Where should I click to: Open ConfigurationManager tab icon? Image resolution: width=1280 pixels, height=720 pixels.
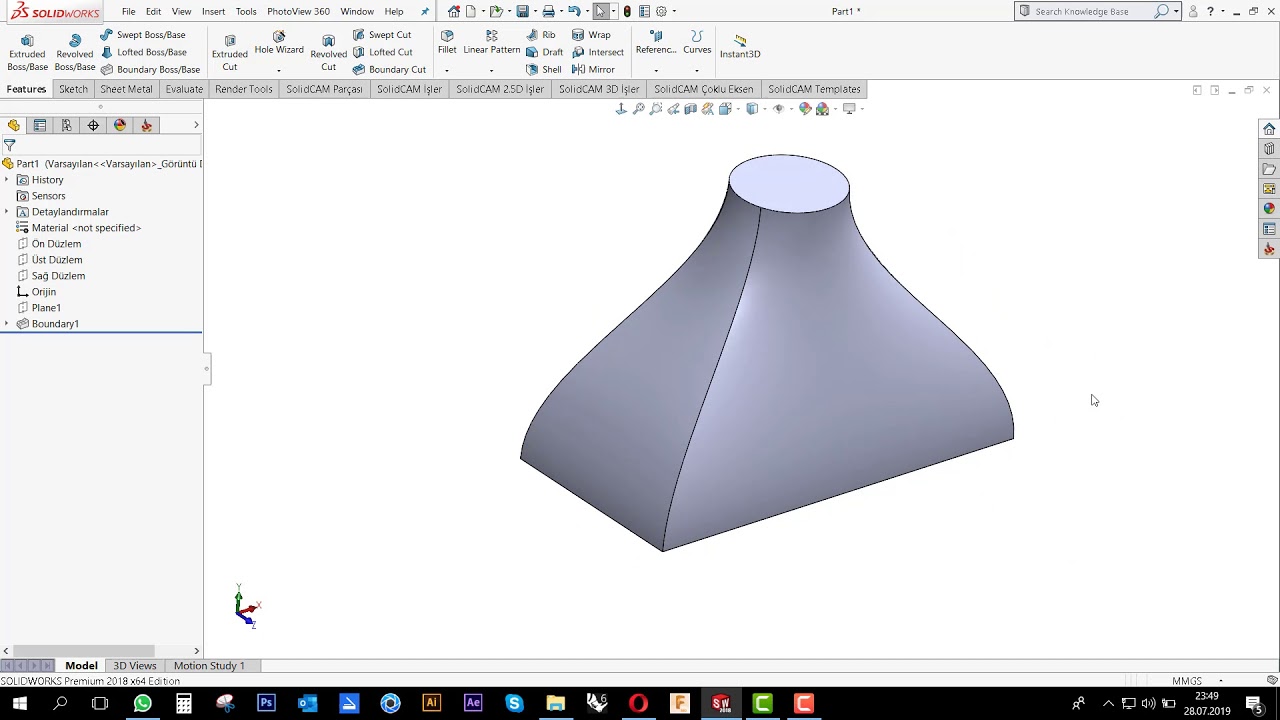coord(66,125)
